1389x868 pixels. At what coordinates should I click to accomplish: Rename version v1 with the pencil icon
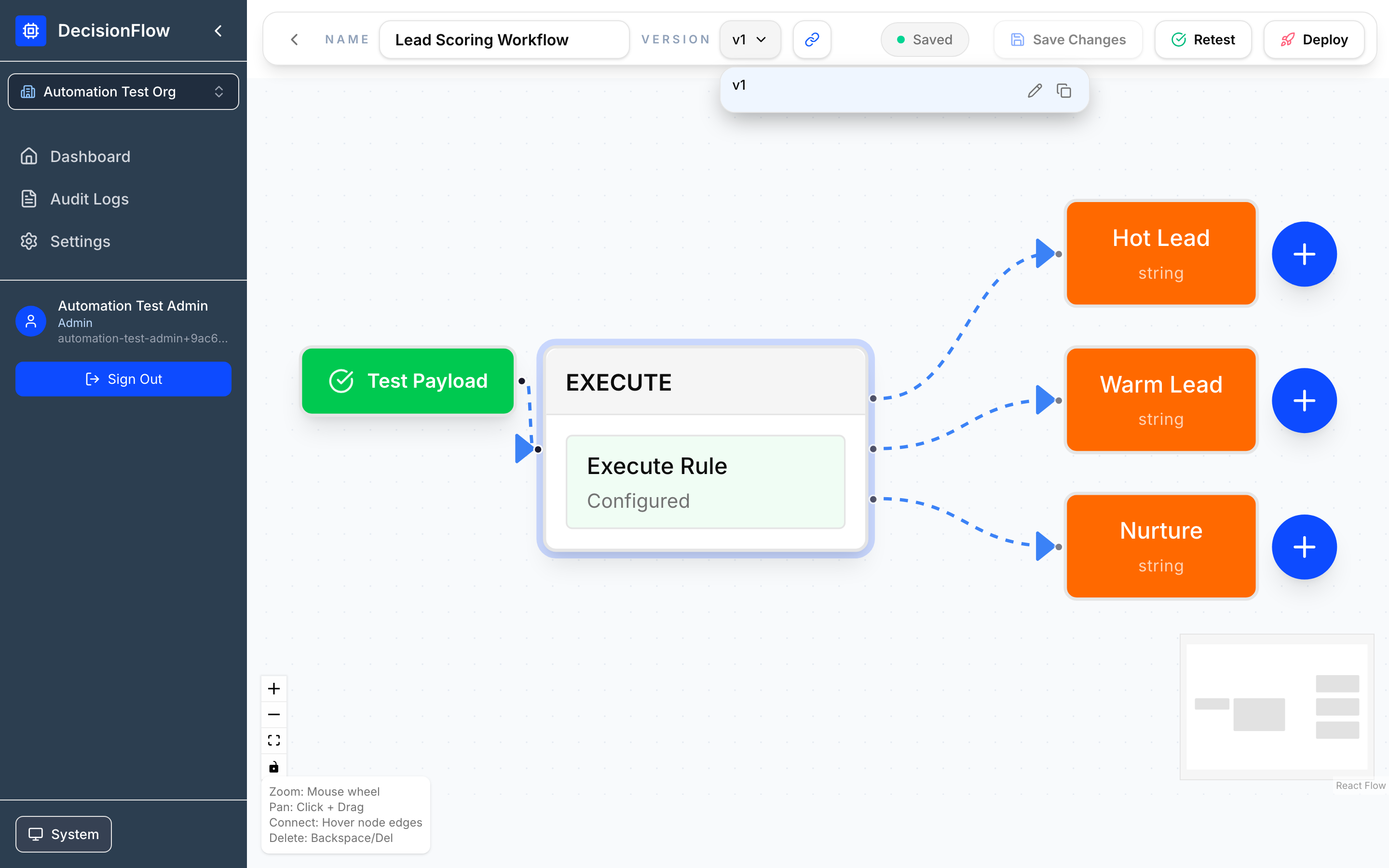coord(1035,91)
